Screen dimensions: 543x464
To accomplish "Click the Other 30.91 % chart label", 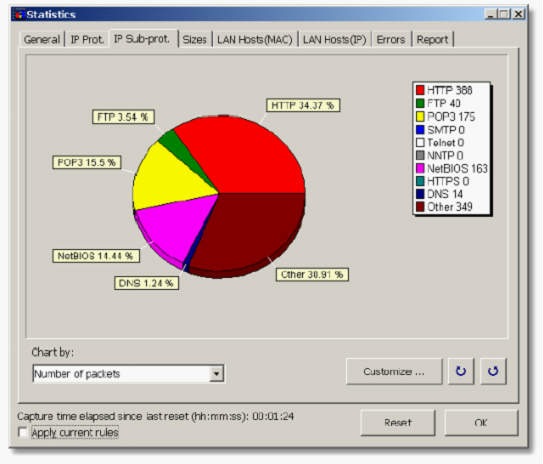I will 312,275.
